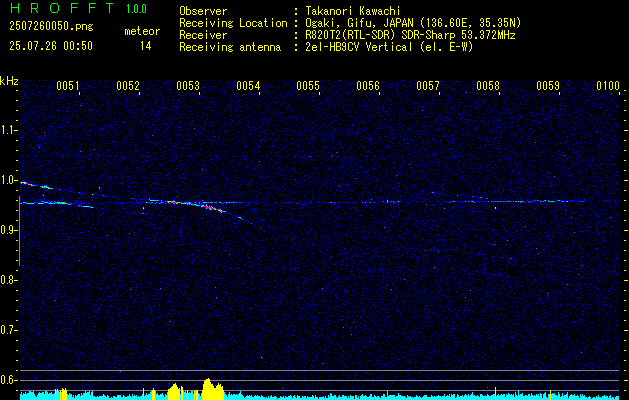The width and height of the screenshot is (629, 400).
Task: Click time marker 0058
Action: point(488,85)
